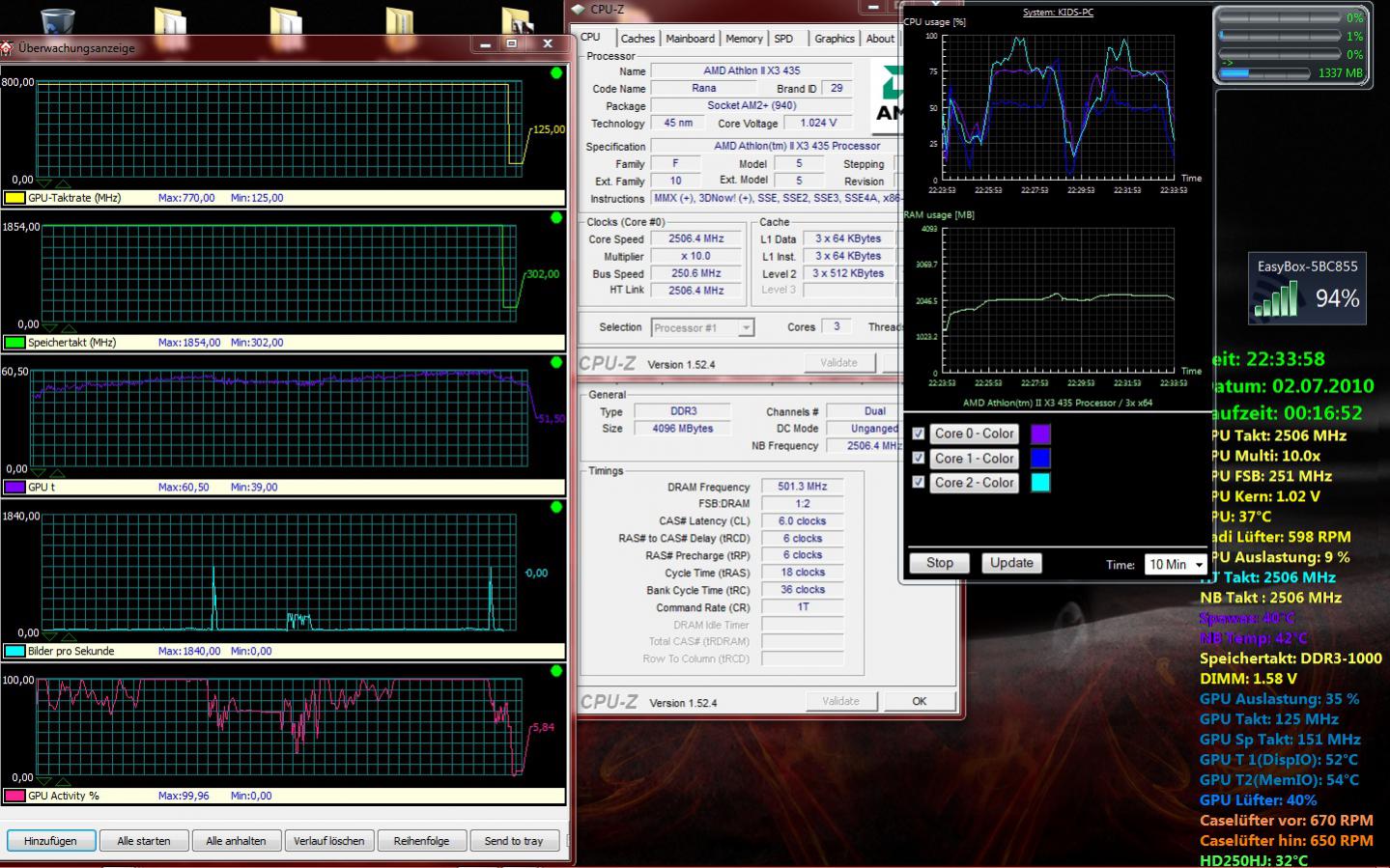Viewport: 1390px width, 868px height.
Task: Click the purple Core 0 color swatch
Action: (x=1040, y=434)
